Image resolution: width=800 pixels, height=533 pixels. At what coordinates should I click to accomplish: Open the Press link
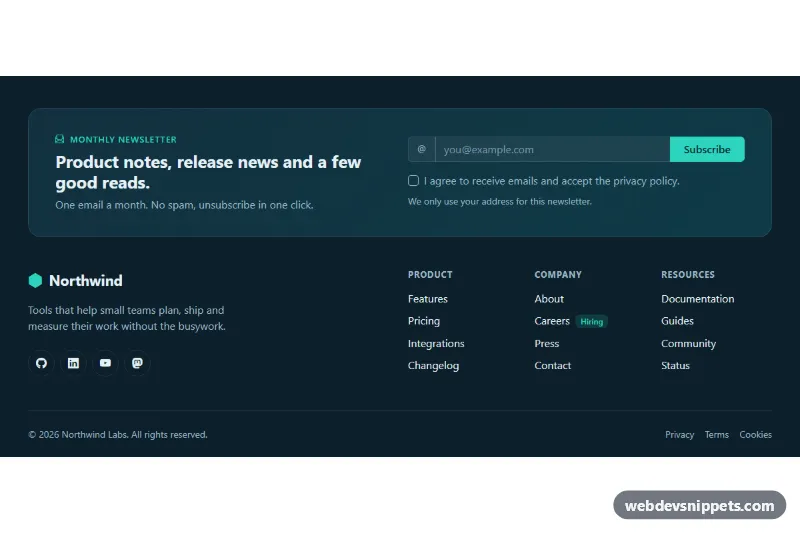547,343
